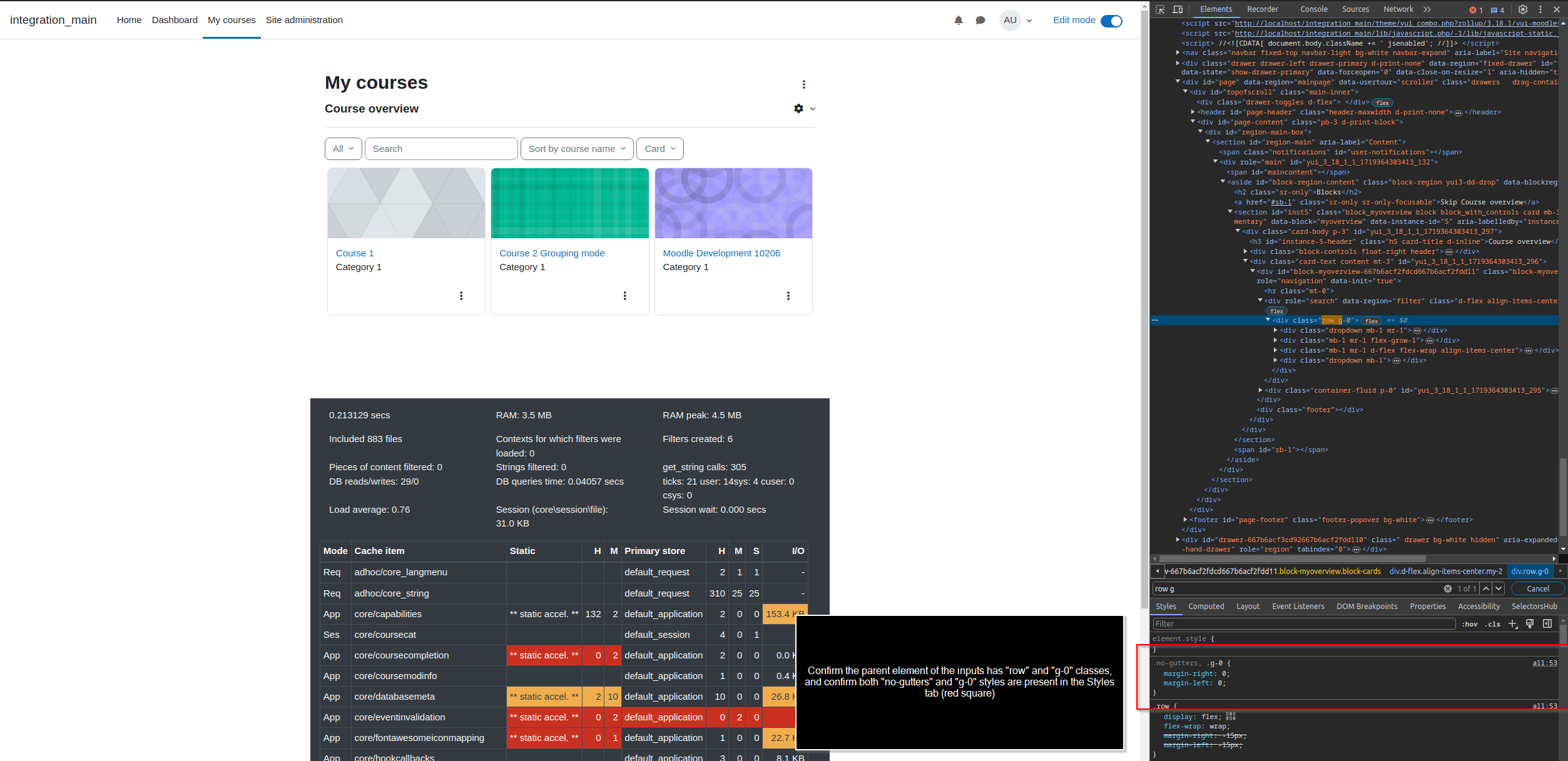
Task: Click the integration_main site brand
Action: pyautogui.click(x=53, y=20)
